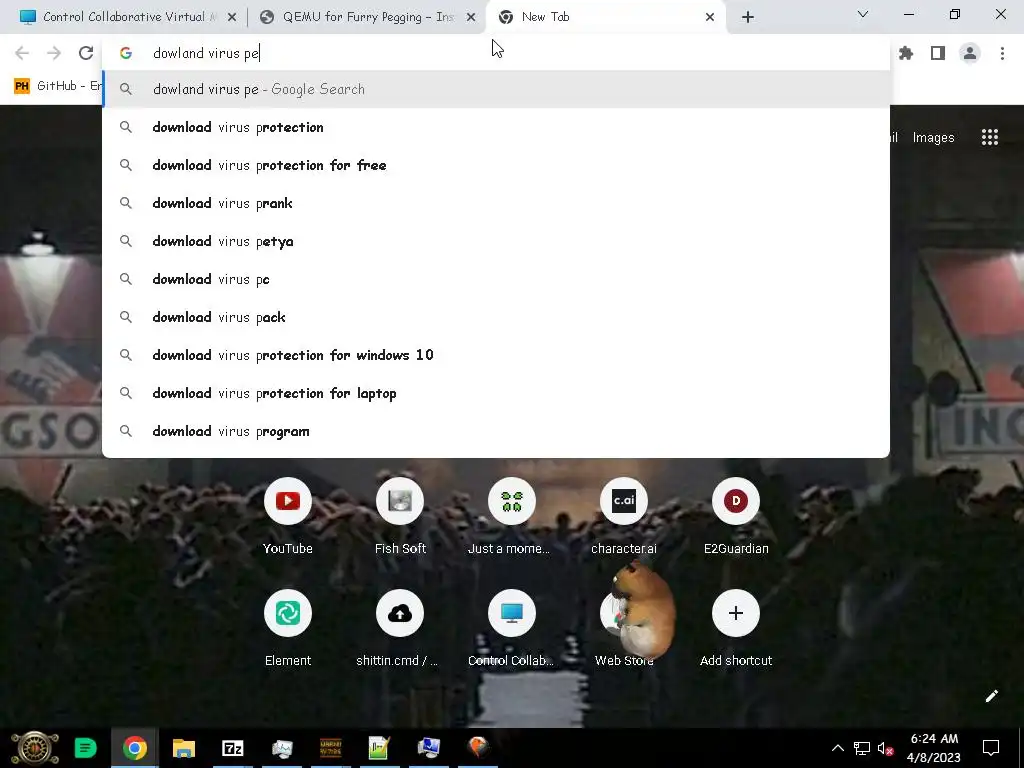Click the muted volume tray icon
The image size is (1024, 768).
click(x=886, y=748)
